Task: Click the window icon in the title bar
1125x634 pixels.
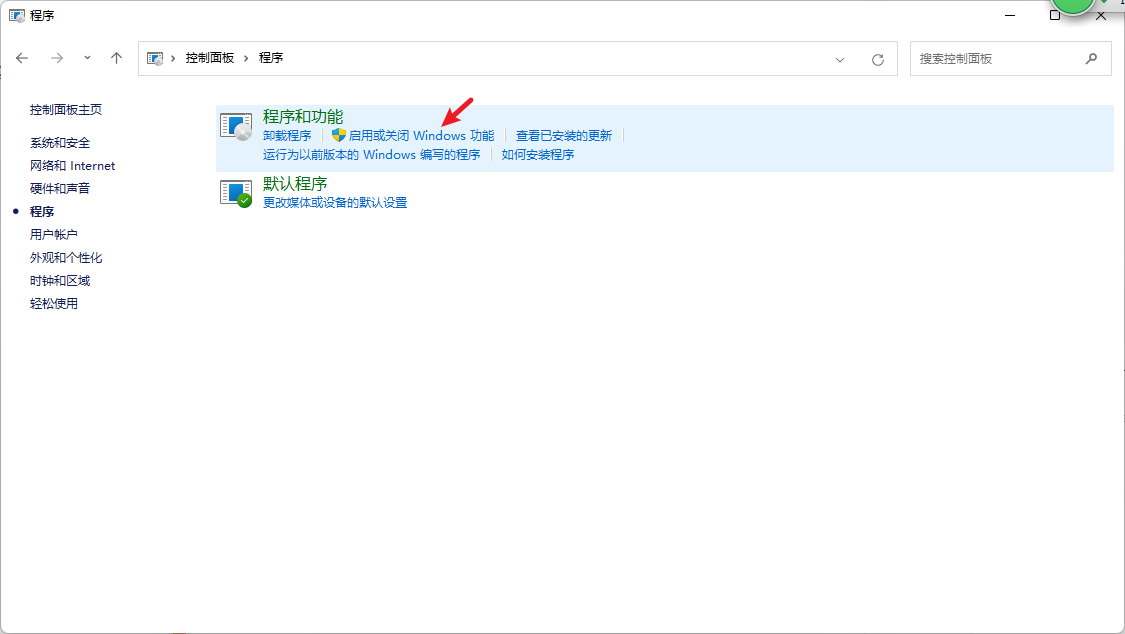Action: click(17, 15)
